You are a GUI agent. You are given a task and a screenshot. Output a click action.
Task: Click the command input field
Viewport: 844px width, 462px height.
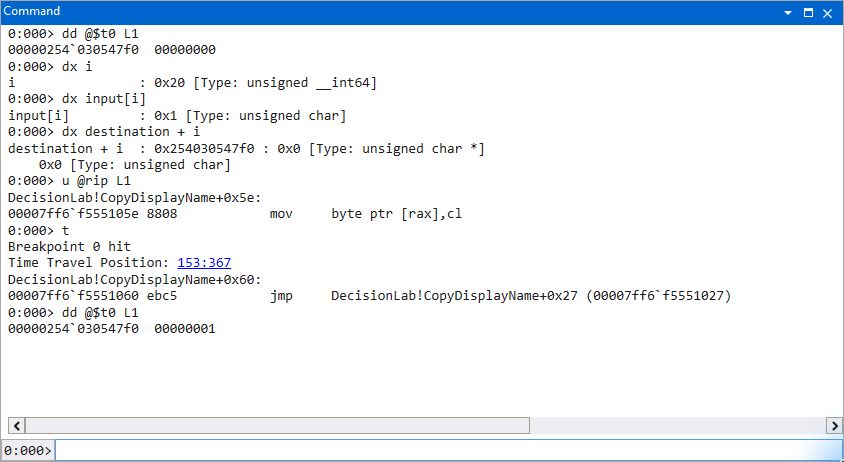click(448, 450)
